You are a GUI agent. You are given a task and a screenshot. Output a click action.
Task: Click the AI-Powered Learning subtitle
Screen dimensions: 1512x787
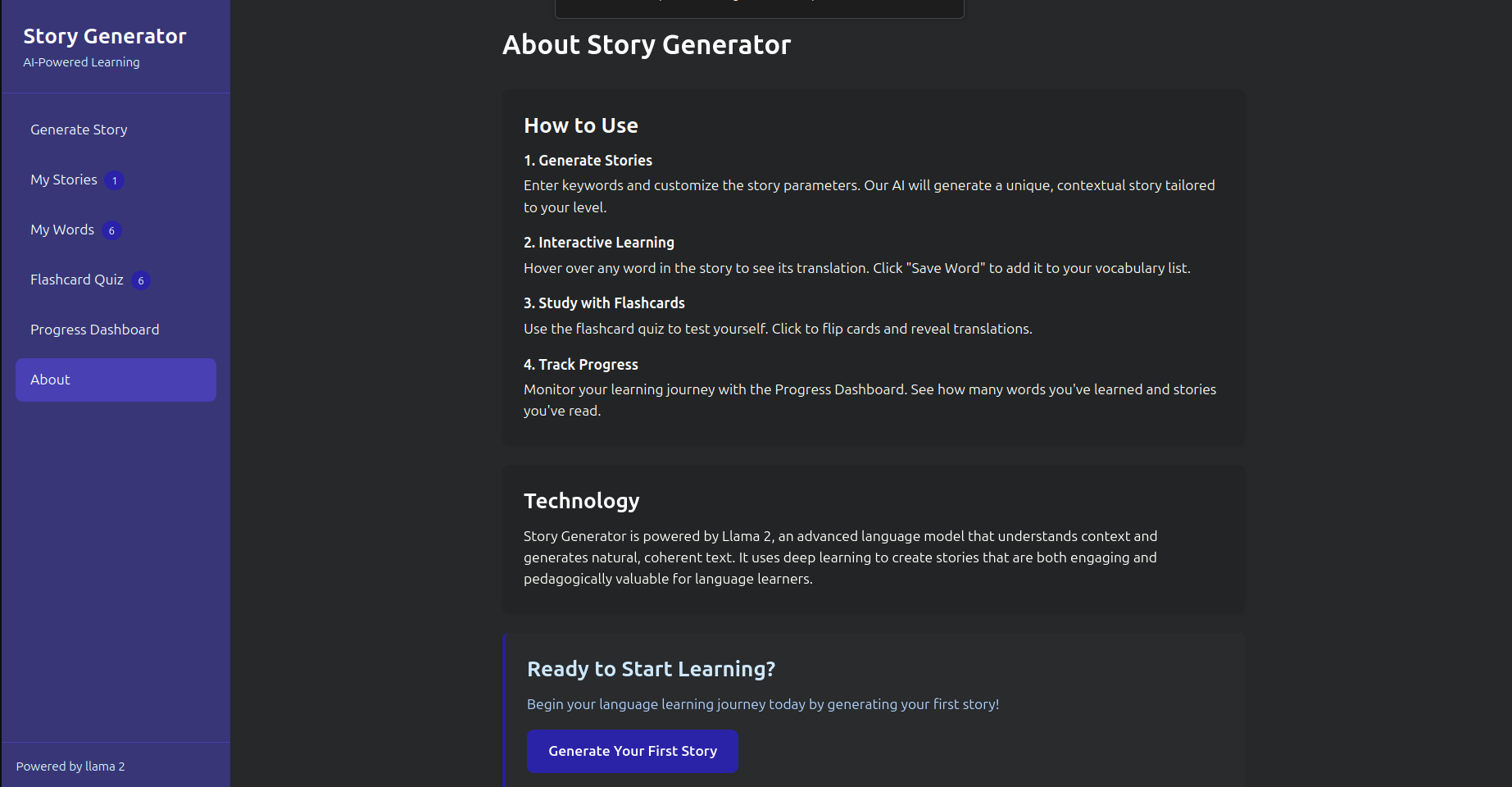(x=81, y=62)
